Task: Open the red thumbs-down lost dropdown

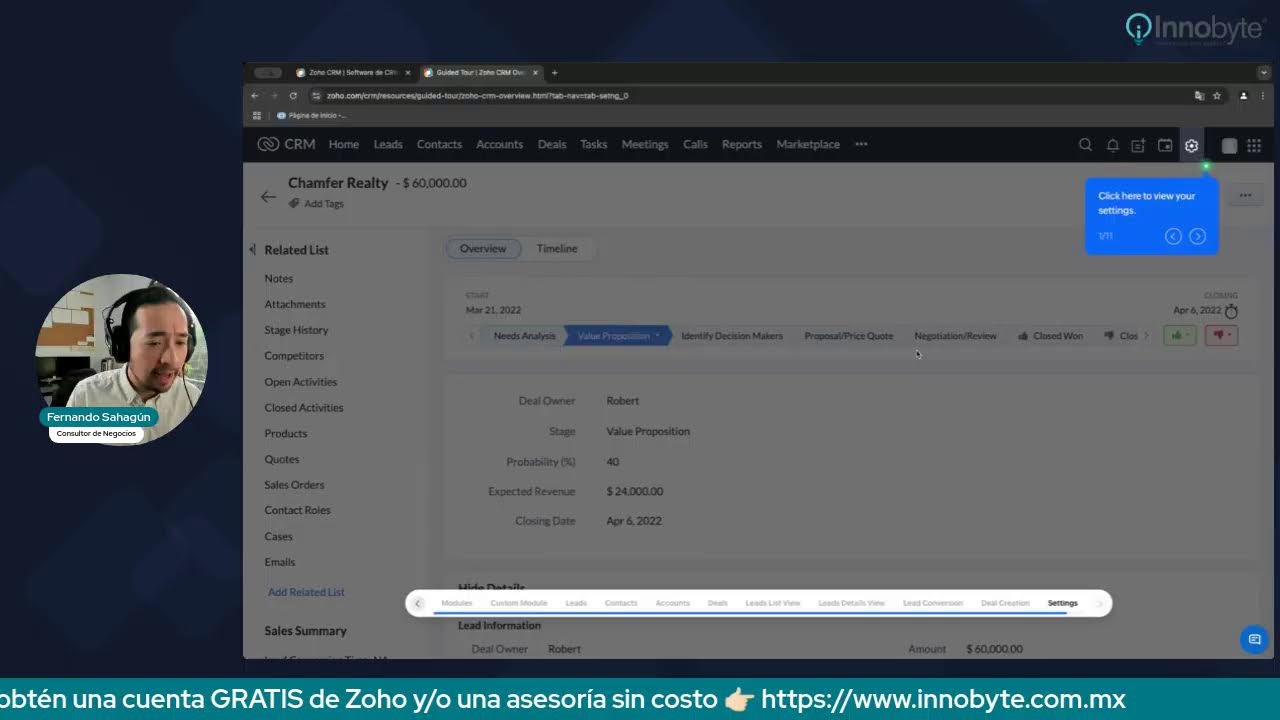Action: [x=1221, y=336]
